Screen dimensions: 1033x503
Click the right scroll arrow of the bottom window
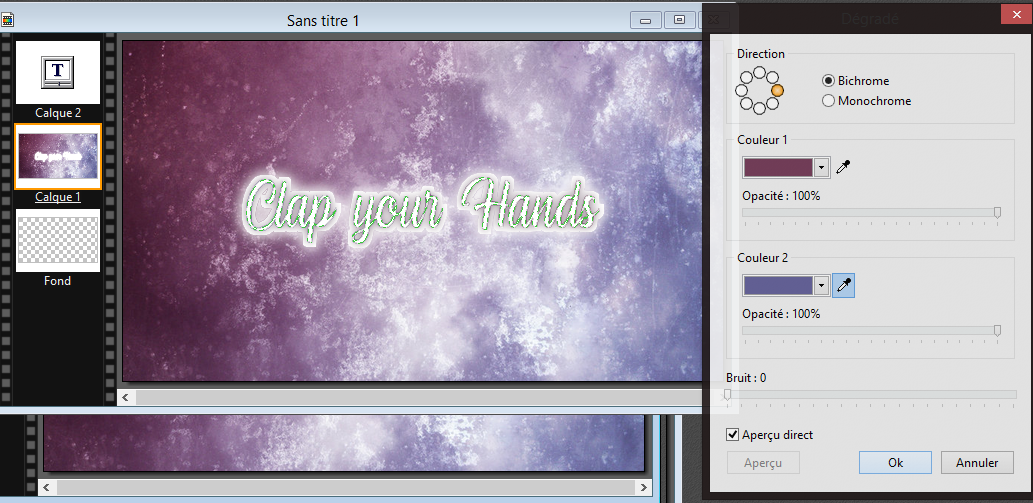644,488
